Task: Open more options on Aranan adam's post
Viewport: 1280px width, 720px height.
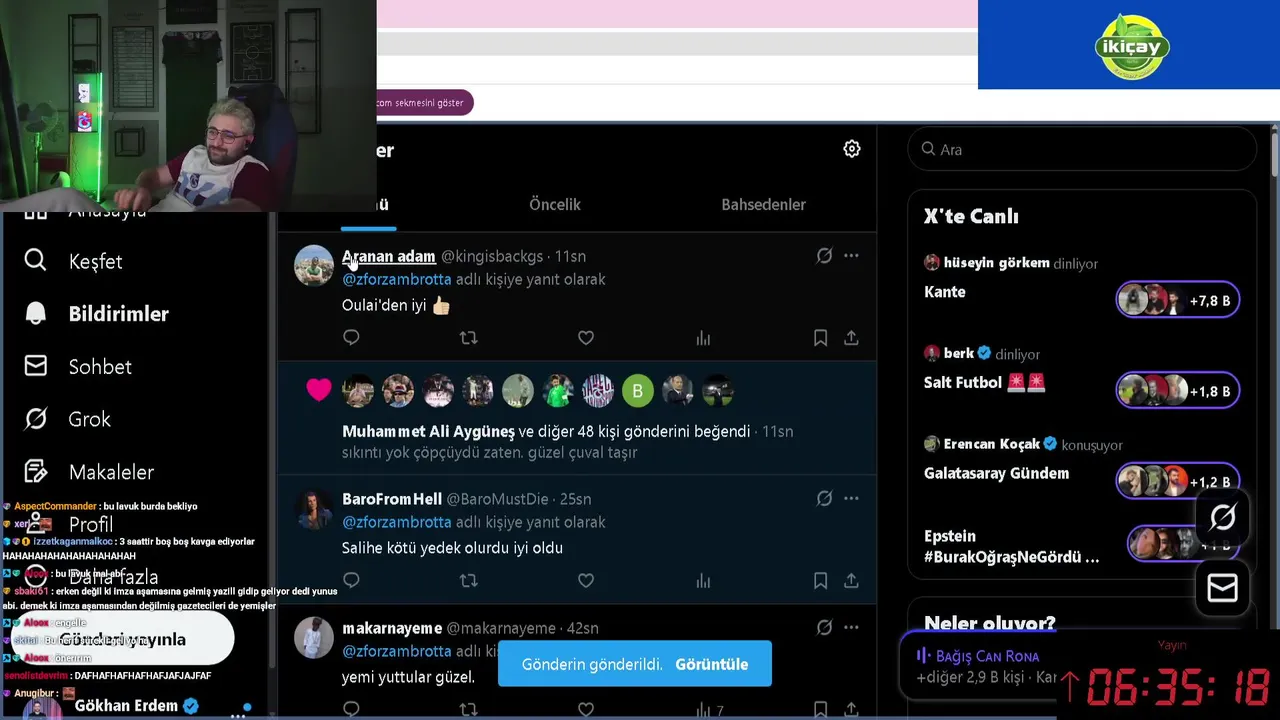Action: pyautogui.click(x=851, y=256)
